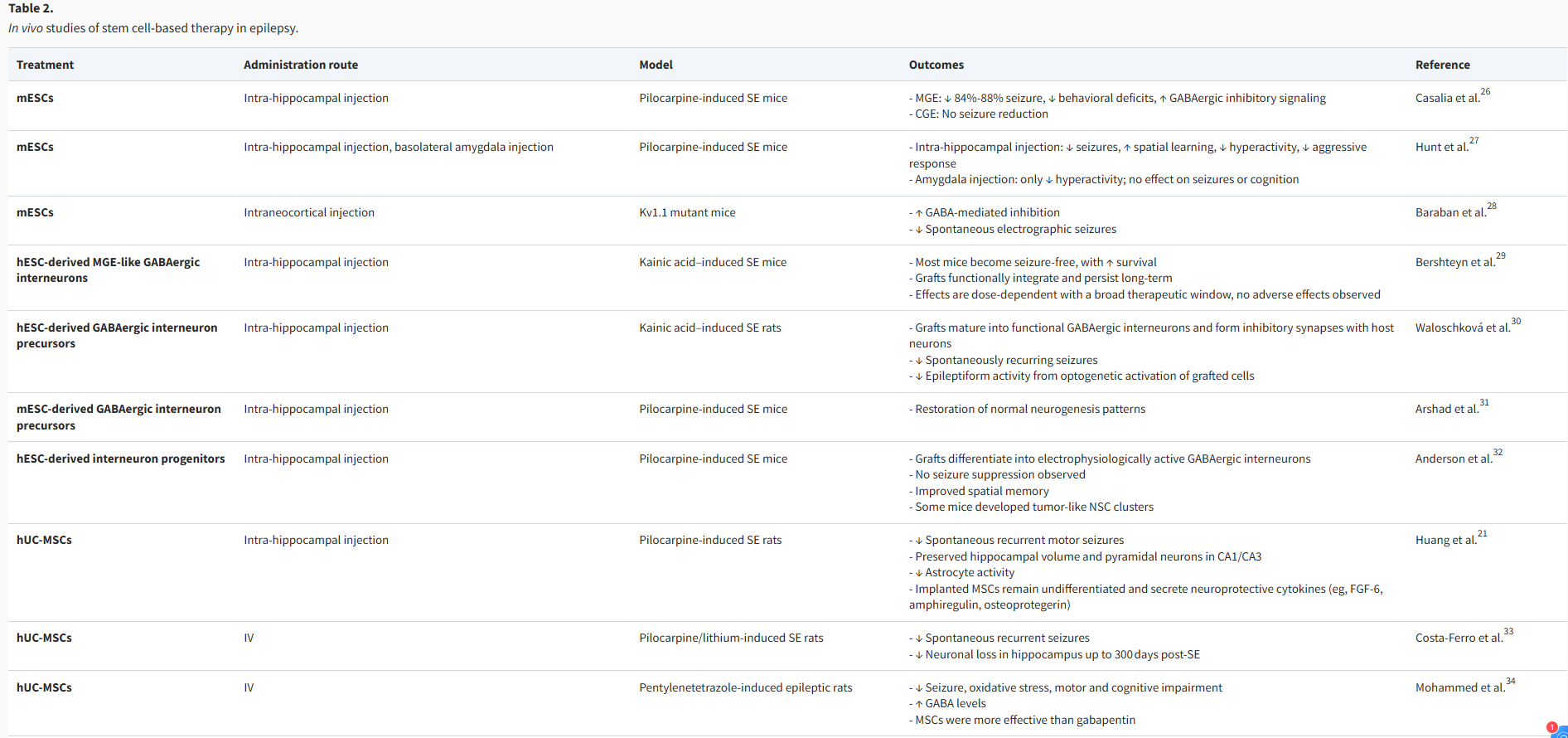Open reference 31 for Arshad et al.
The width and height of the screenshot is (1568, 738).
(1484, 403)
